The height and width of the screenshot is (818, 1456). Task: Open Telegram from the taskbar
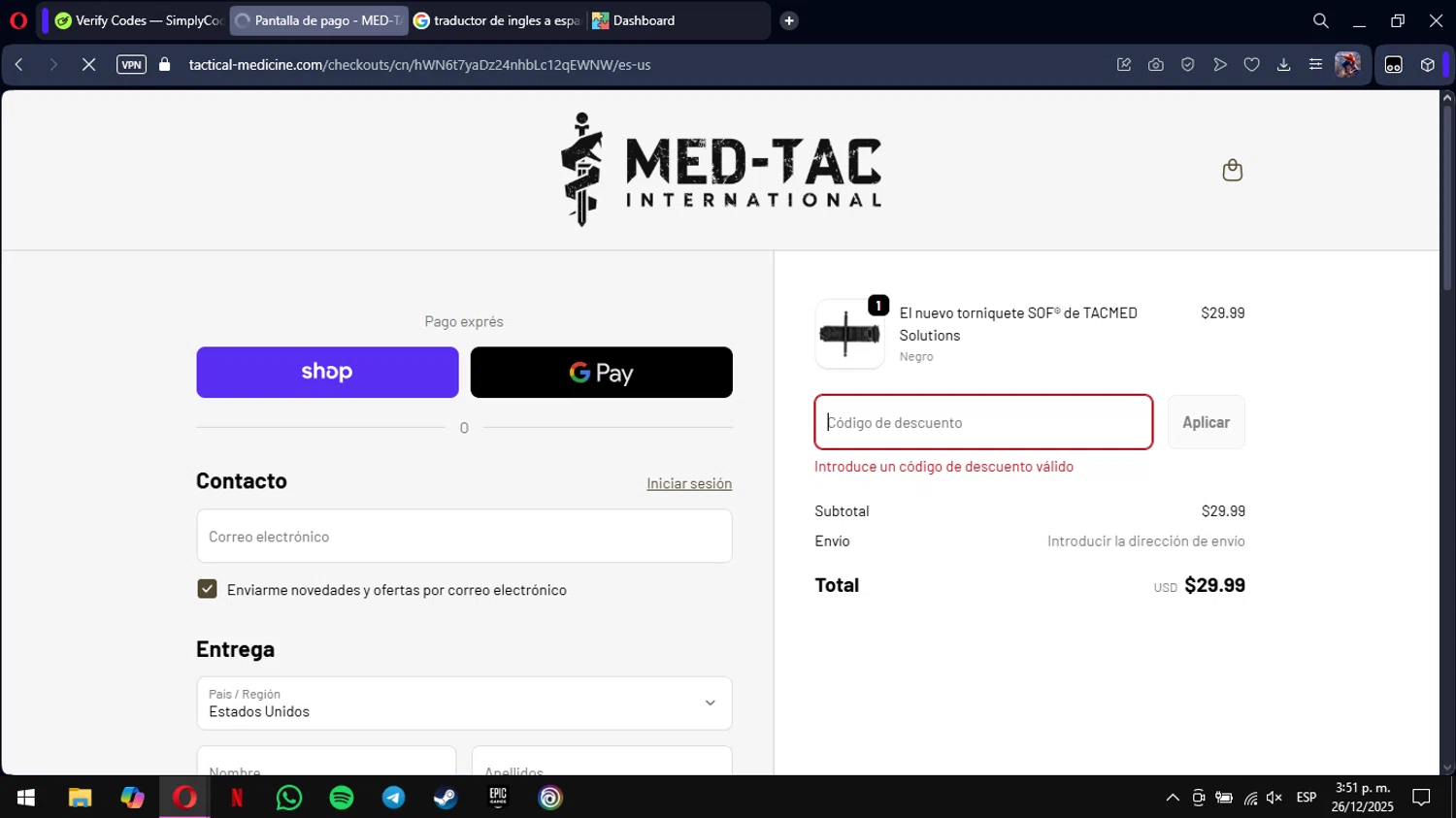tap(394, 798)
